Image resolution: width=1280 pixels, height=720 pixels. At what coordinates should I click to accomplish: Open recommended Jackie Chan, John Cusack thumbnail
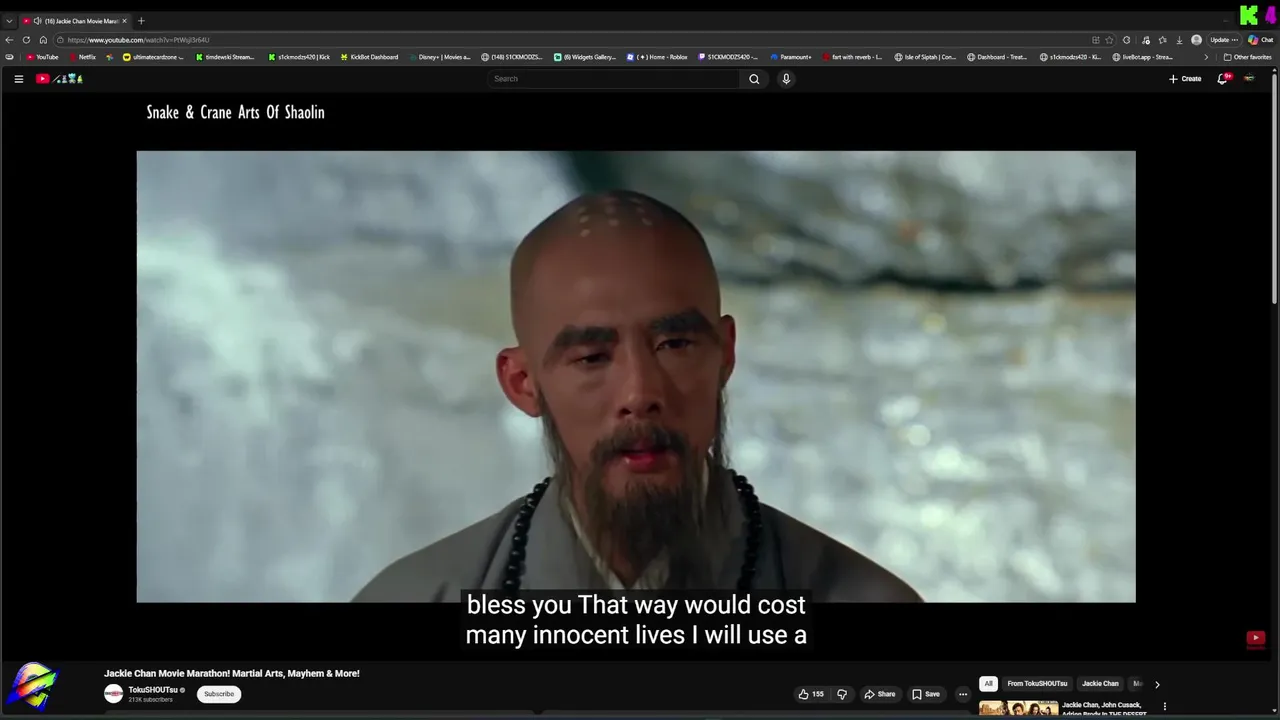1018,709
